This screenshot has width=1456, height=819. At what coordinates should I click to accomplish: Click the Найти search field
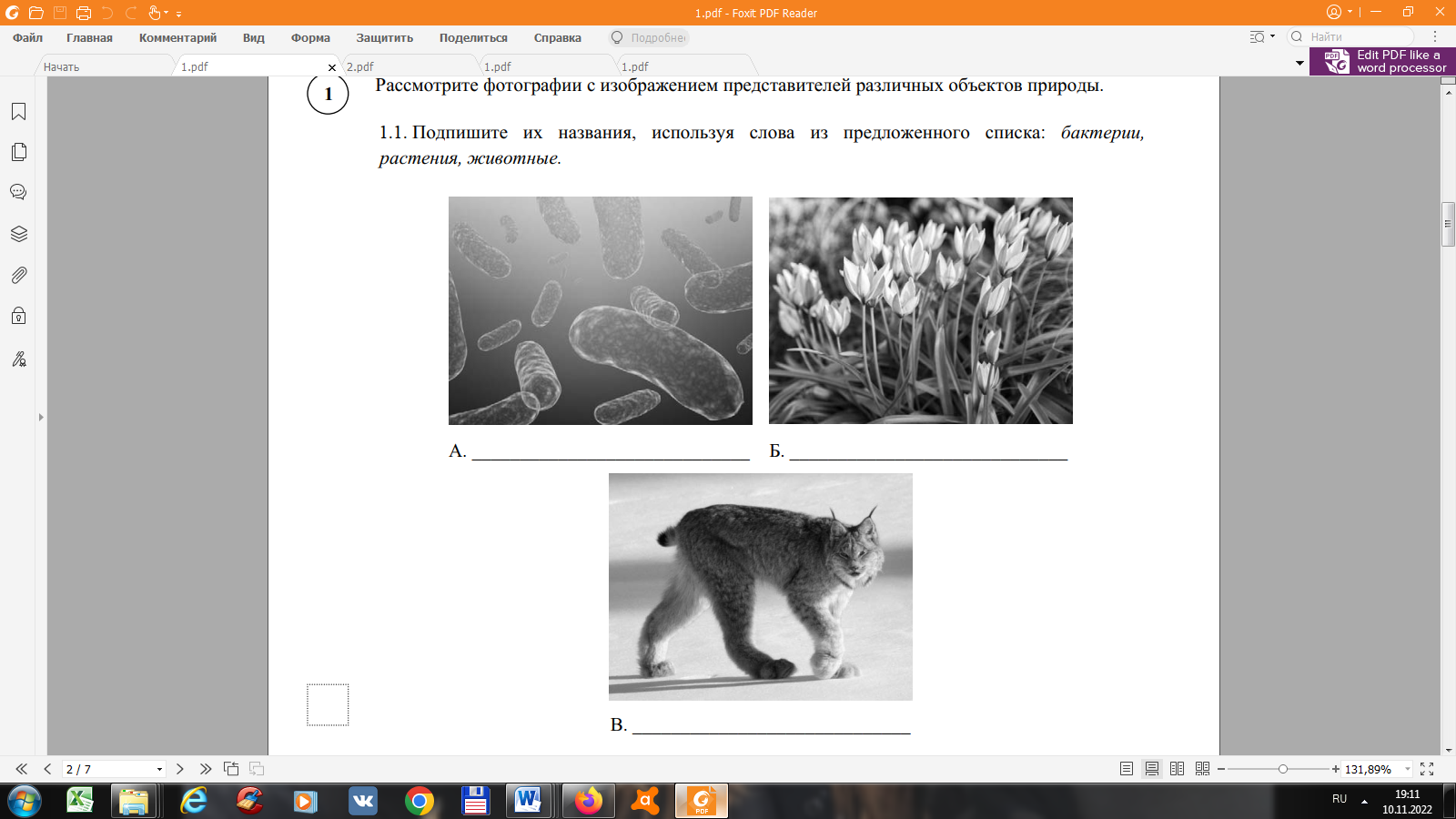click(x=1350, y=37)
